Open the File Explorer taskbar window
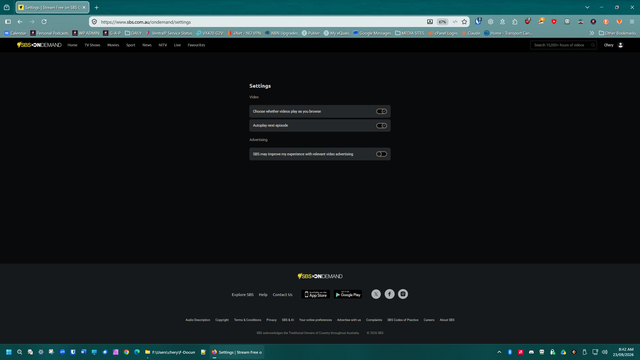 [x=170, y=352]
